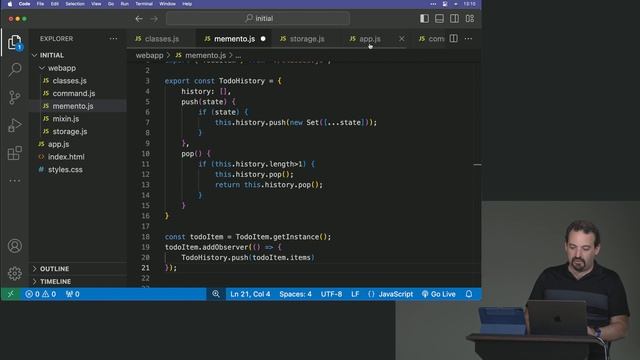This screenshot has width=640, height=360.
Task: Open the Search view in activity bar
Action: tap(15, 69)
